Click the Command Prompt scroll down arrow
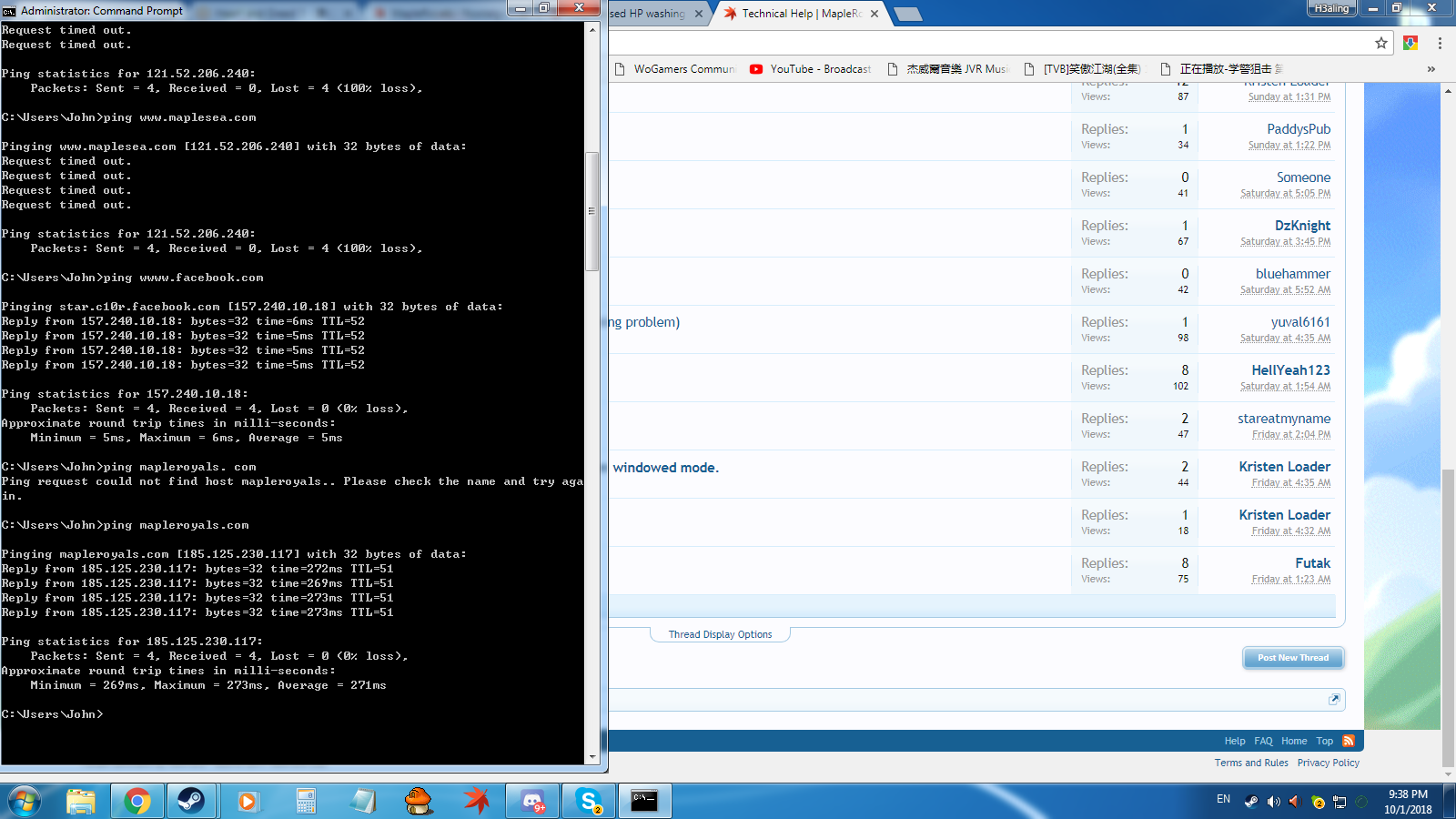The height and width of the screenshot is (819, 1456). (592, 756)
